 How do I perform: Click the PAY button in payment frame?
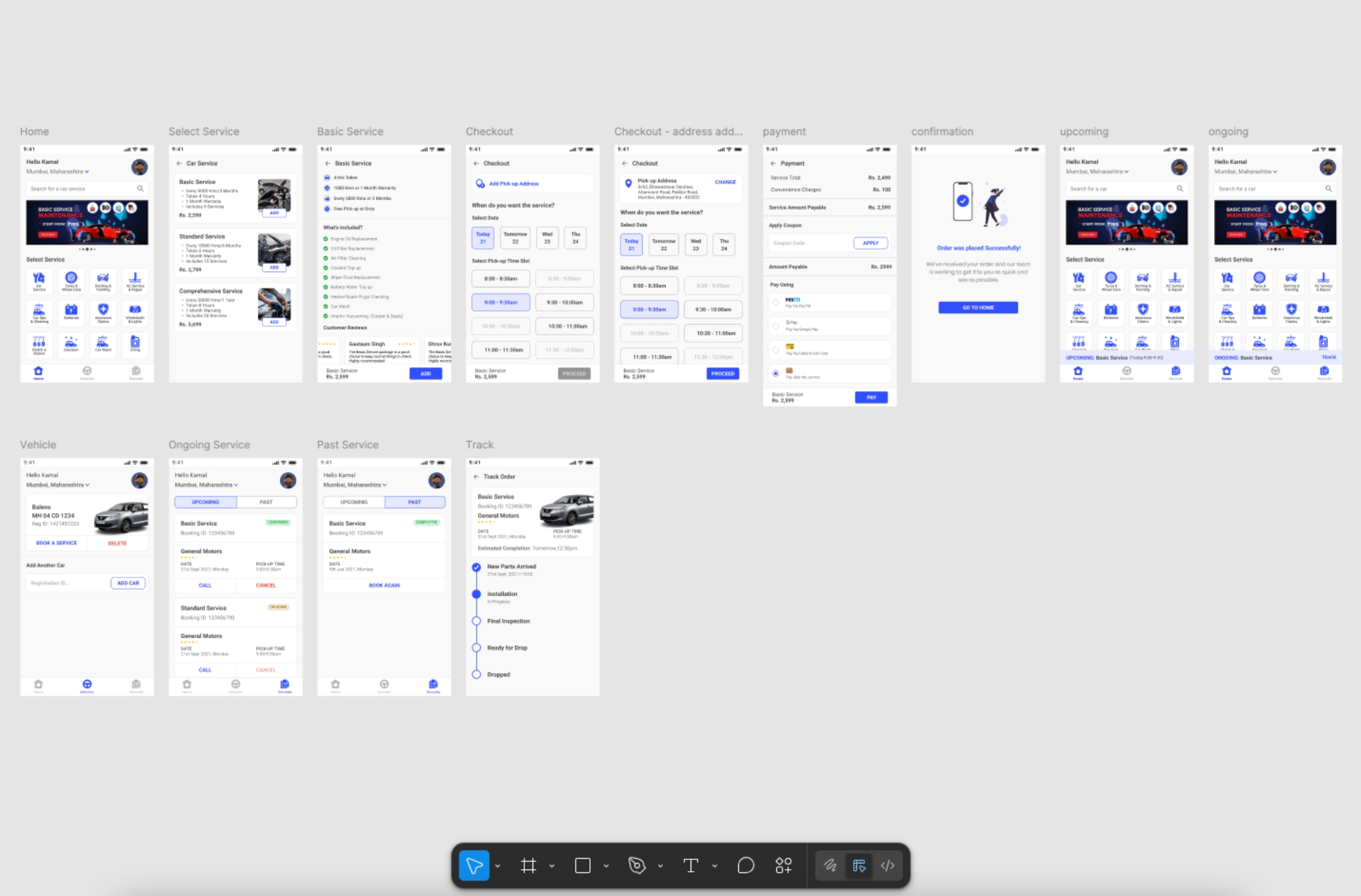pyautogui.click(x=871, y=397)
